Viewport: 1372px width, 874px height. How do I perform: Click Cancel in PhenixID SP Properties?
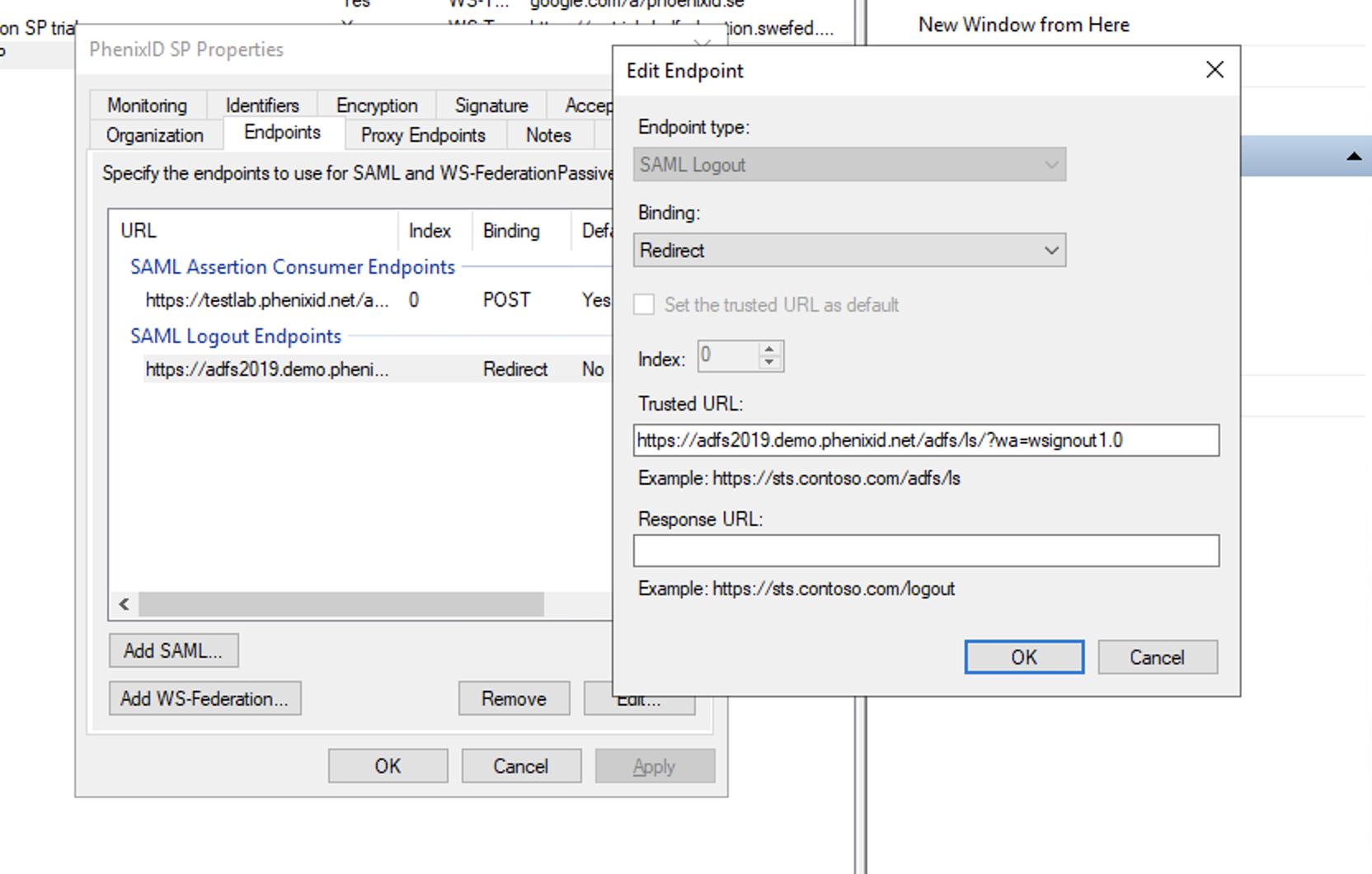(x=521, y=766)
